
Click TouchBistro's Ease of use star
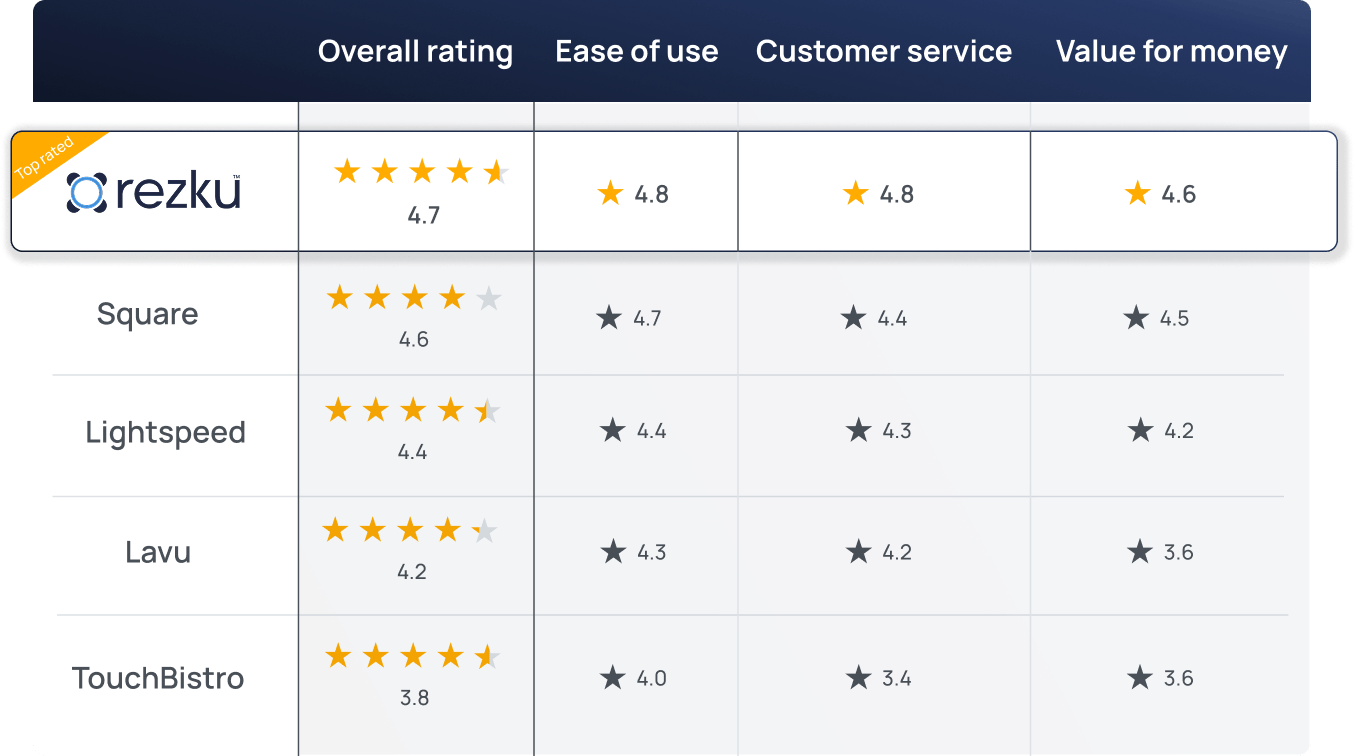(x=613, y=678)
